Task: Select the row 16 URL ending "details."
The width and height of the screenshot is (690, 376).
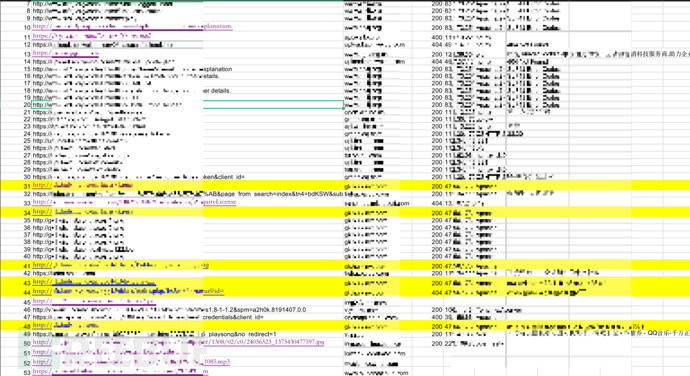Action: click(126, 76)
